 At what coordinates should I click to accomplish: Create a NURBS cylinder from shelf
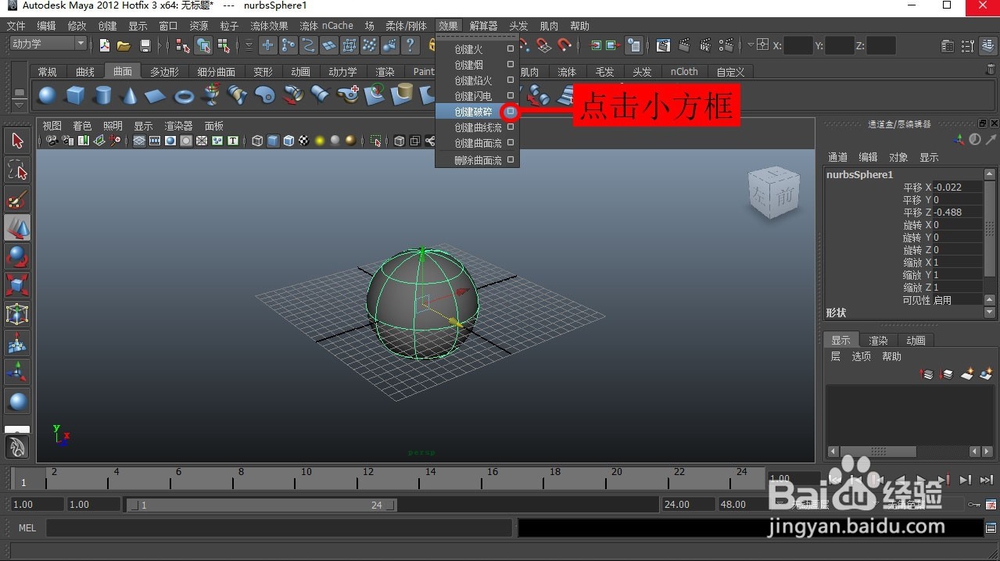(102, 96)
